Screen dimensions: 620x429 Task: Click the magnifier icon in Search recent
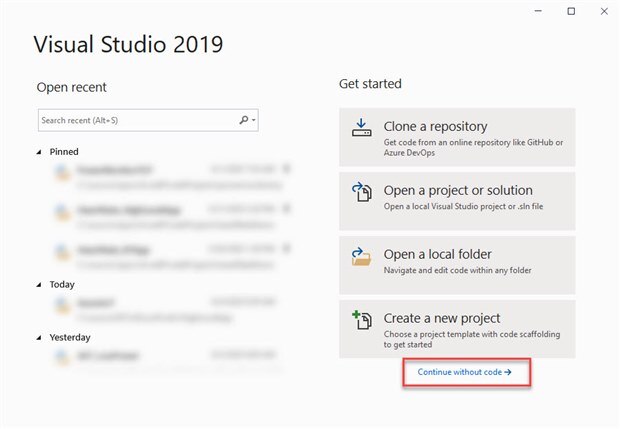244,121
